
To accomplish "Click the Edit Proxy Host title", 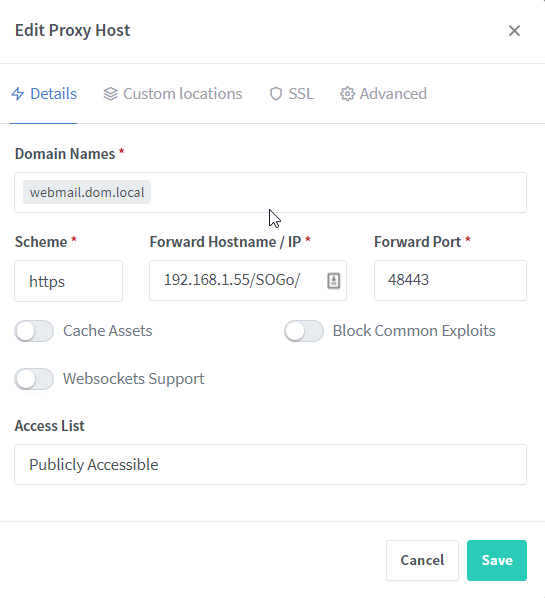I will point(72,31).
